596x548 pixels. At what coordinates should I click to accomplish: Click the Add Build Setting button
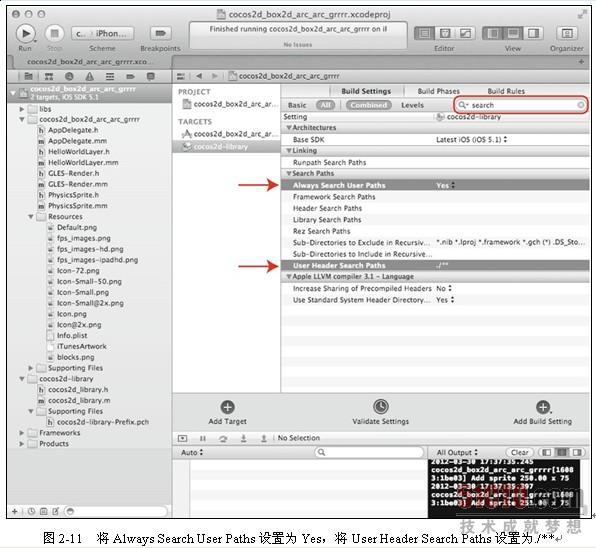pyautogui.click(x=542, y=412)
